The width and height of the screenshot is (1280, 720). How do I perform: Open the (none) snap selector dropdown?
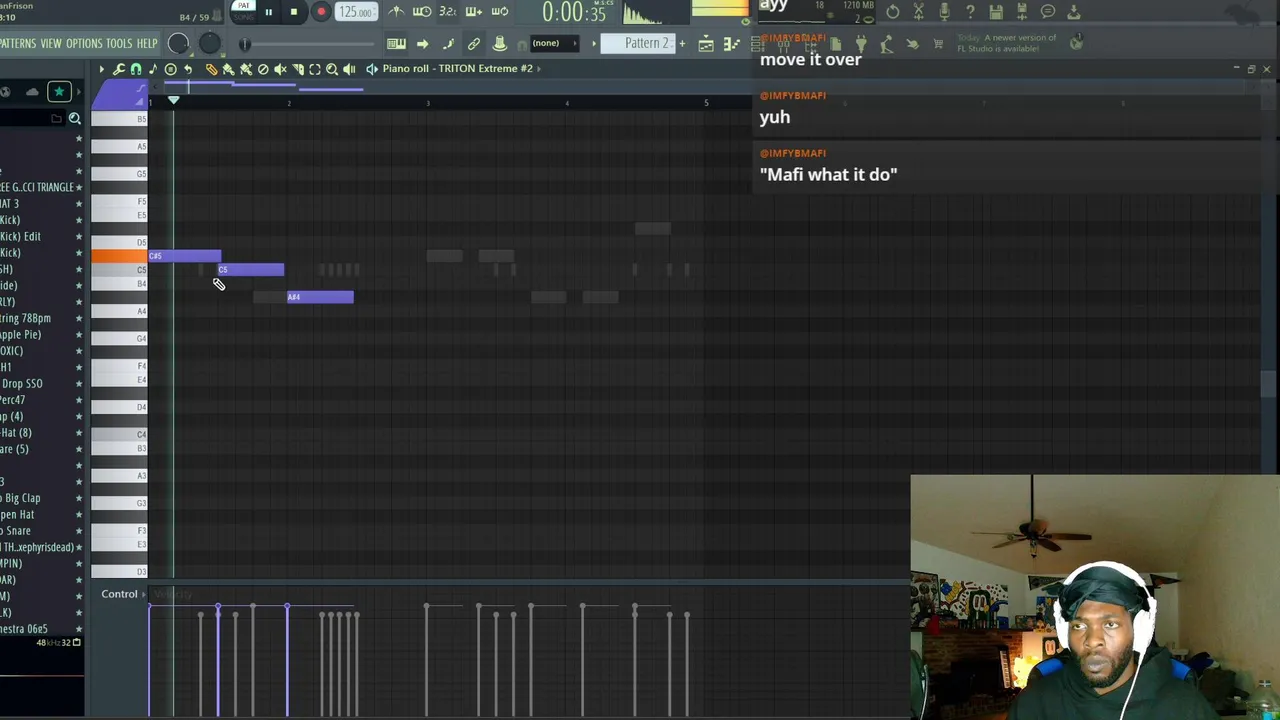tap(553, 43)
